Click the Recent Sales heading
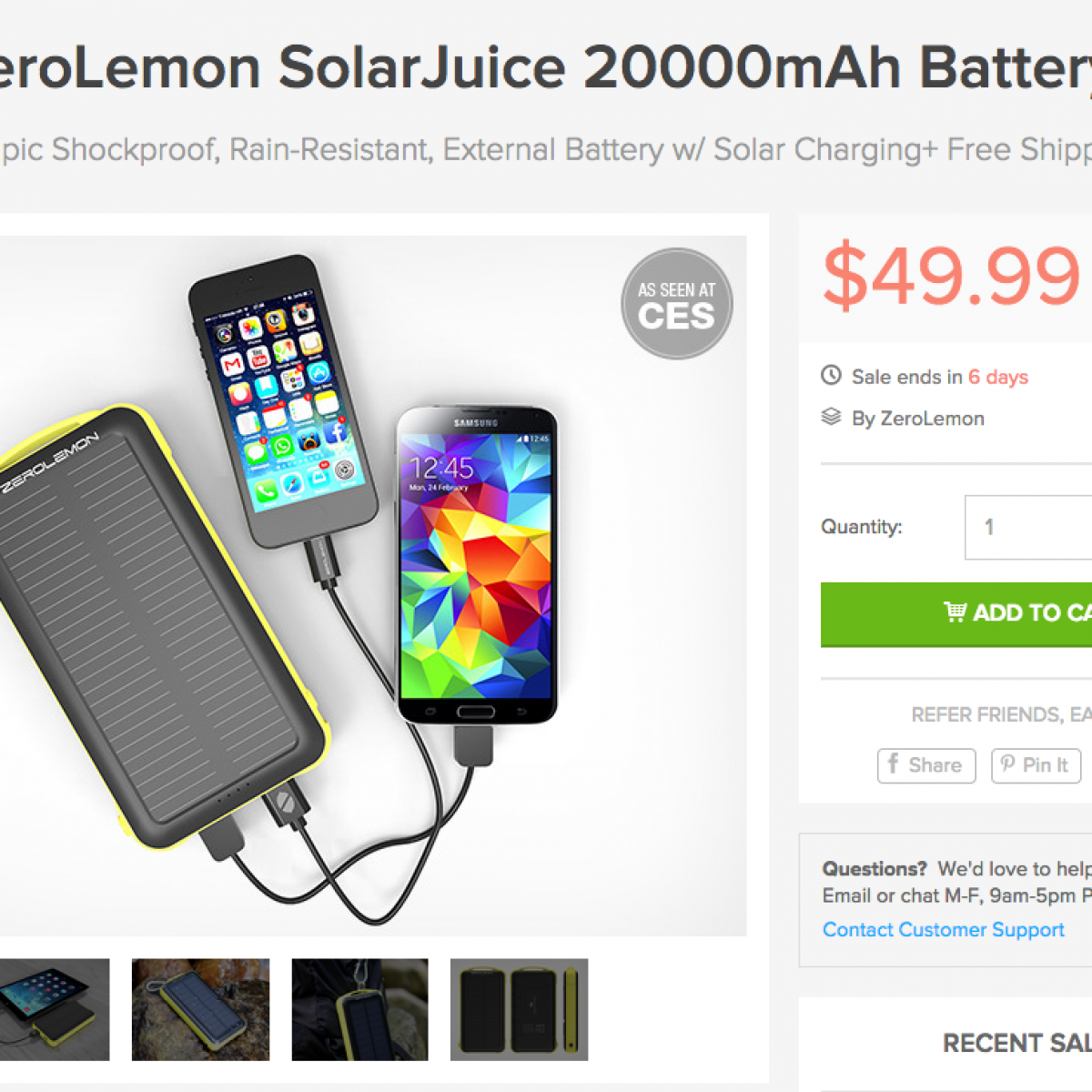The image size is (1092, 1092). [x=1016, y=1043]
